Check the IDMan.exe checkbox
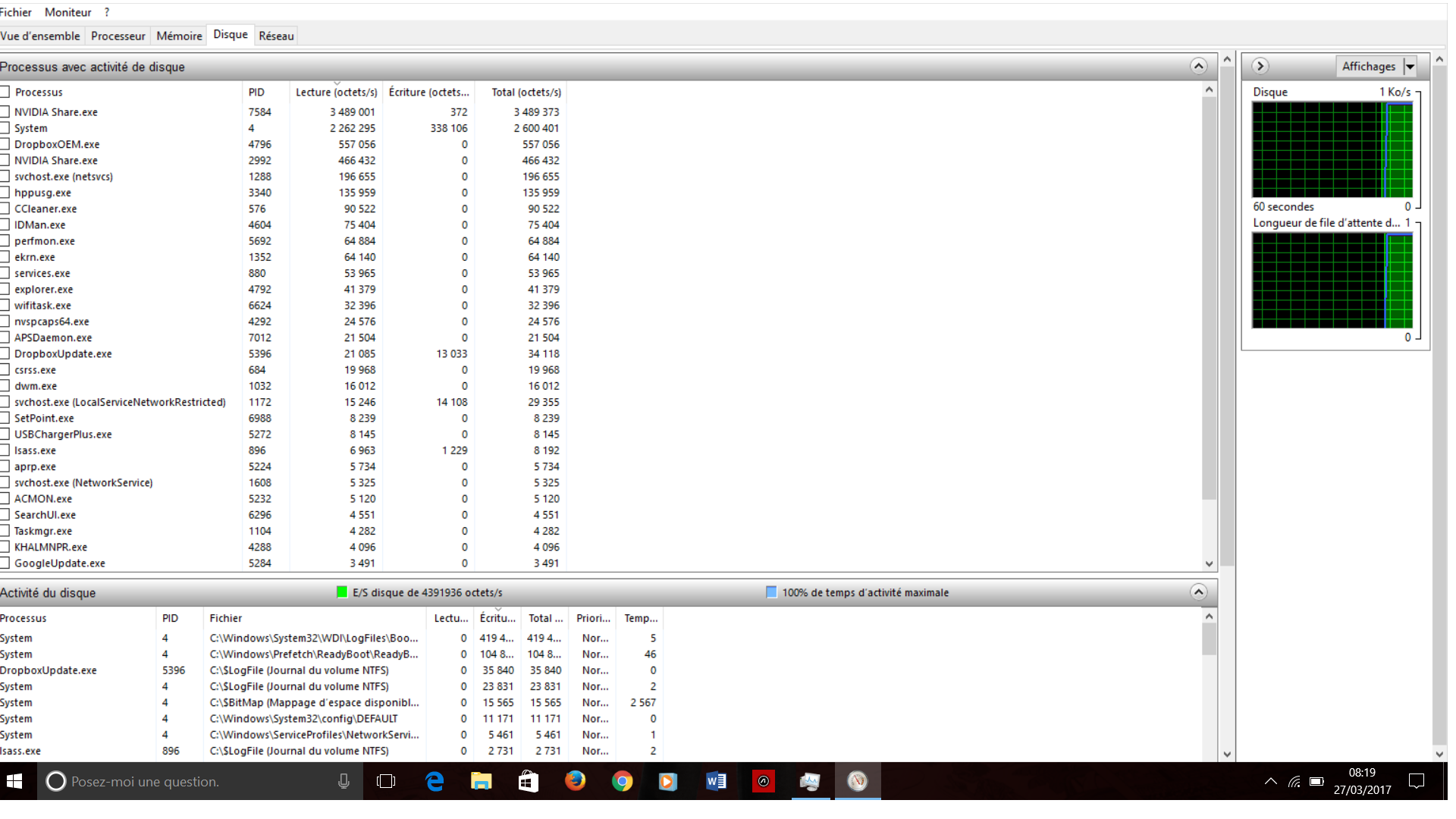Image resolution: width=1456 pixels, height=819 pixels. pyautogui.click(x=5, y=224)
